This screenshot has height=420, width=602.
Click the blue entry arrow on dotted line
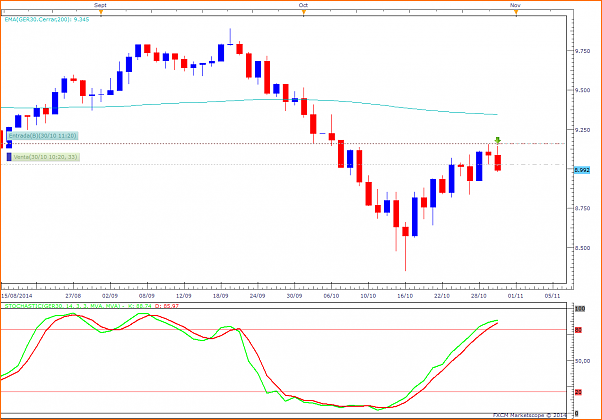(8, 144)
